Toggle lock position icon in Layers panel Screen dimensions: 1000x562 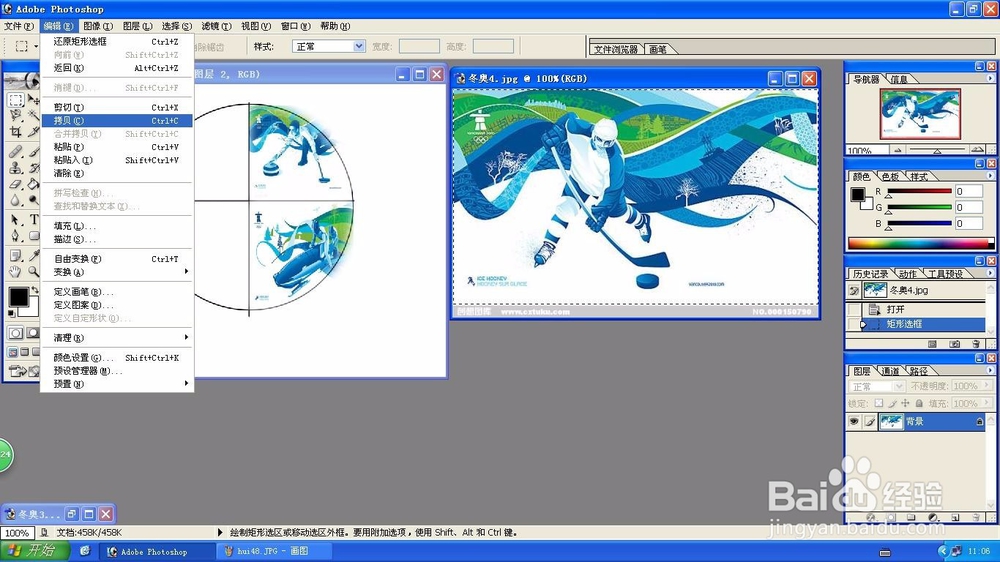tap(905, 403)
